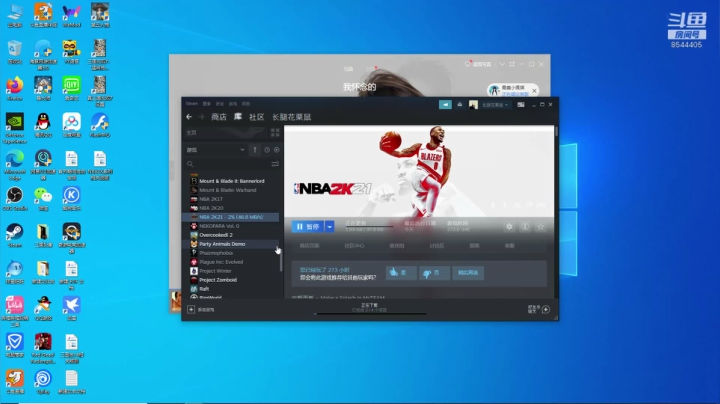Open the WeChat desktop icon

(43, 198)
